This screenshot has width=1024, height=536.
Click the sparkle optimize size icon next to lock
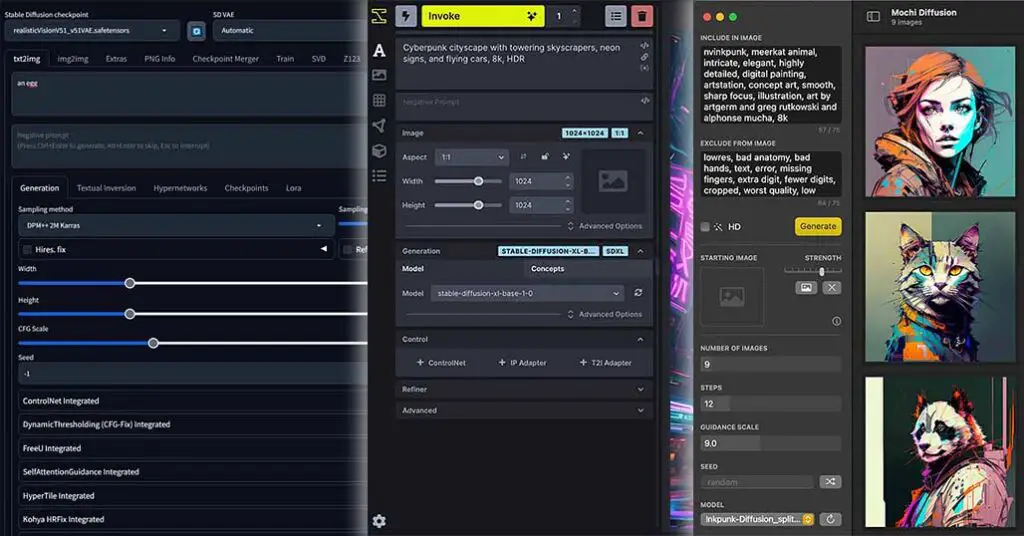coord(566,157)
